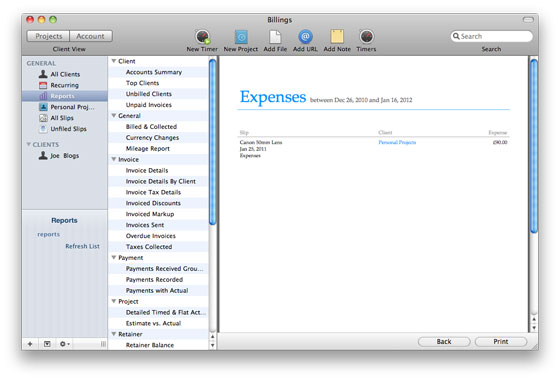Image resolution: width=560 pixels, height=380 pixels.
Task: Click the archive box button in sidebar footer
Action: 47,344
